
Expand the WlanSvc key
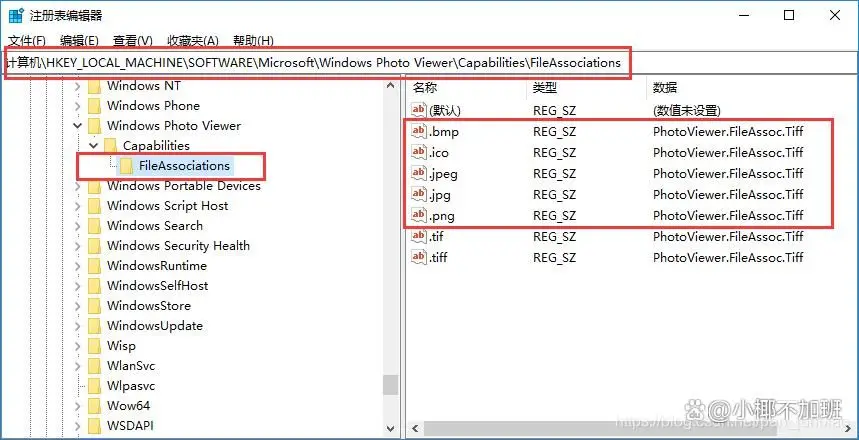coord(77,366)
